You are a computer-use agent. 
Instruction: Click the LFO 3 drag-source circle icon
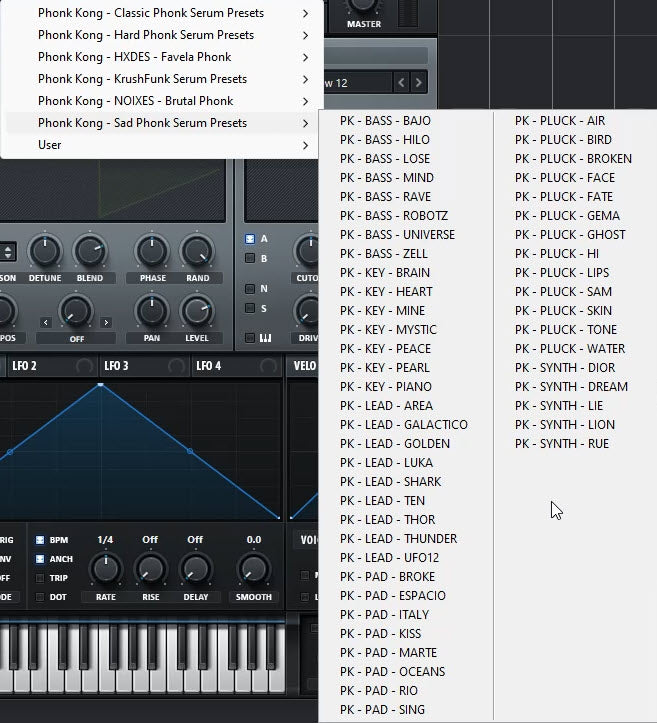point(177,367)
